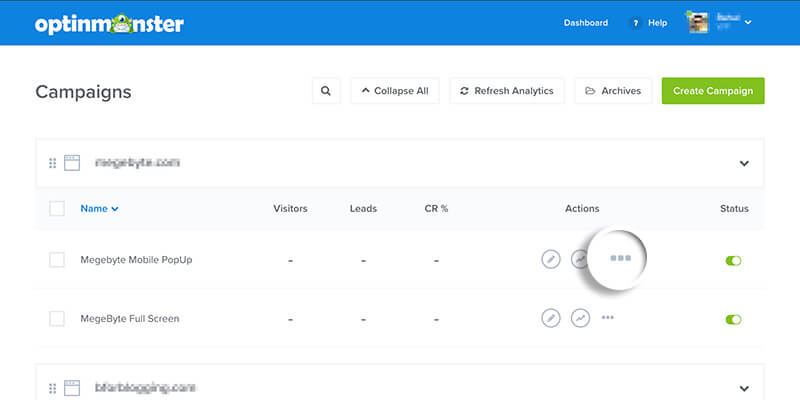The width and height of the screenshot is (800, 400).
Task: Click Collapse All button
Action: (395, 91)
